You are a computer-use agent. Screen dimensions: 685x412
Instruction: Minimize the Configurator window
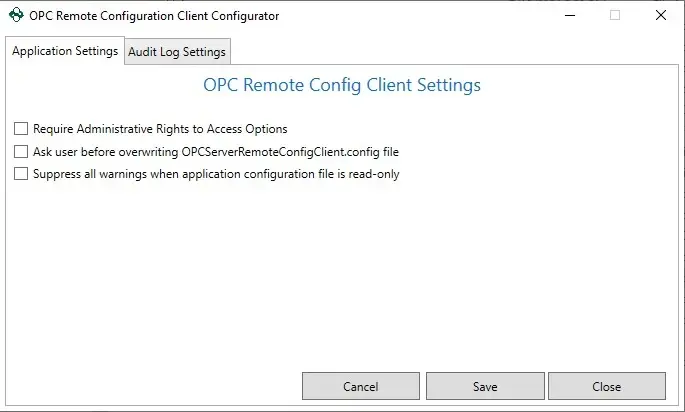tap(570, 15)
